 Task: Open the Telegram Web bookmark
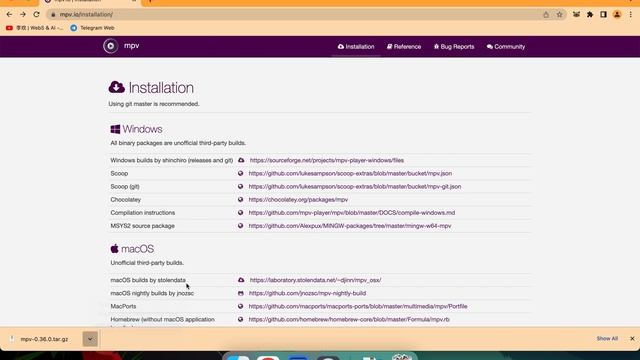tap(92, 28)
